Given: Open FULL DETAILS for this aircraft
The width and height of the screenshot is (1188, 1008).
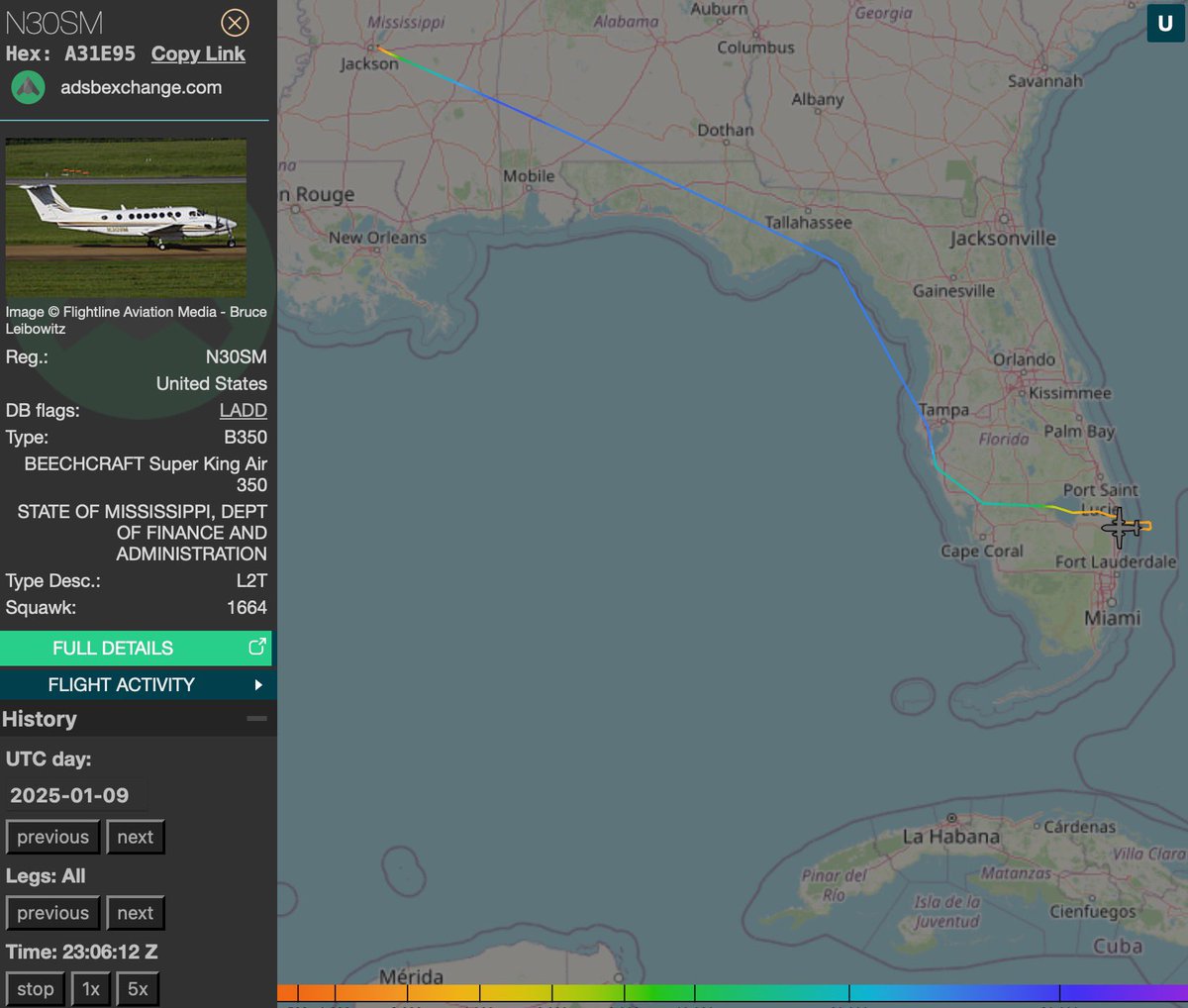Looking at the screenshot, I should 136,648.
